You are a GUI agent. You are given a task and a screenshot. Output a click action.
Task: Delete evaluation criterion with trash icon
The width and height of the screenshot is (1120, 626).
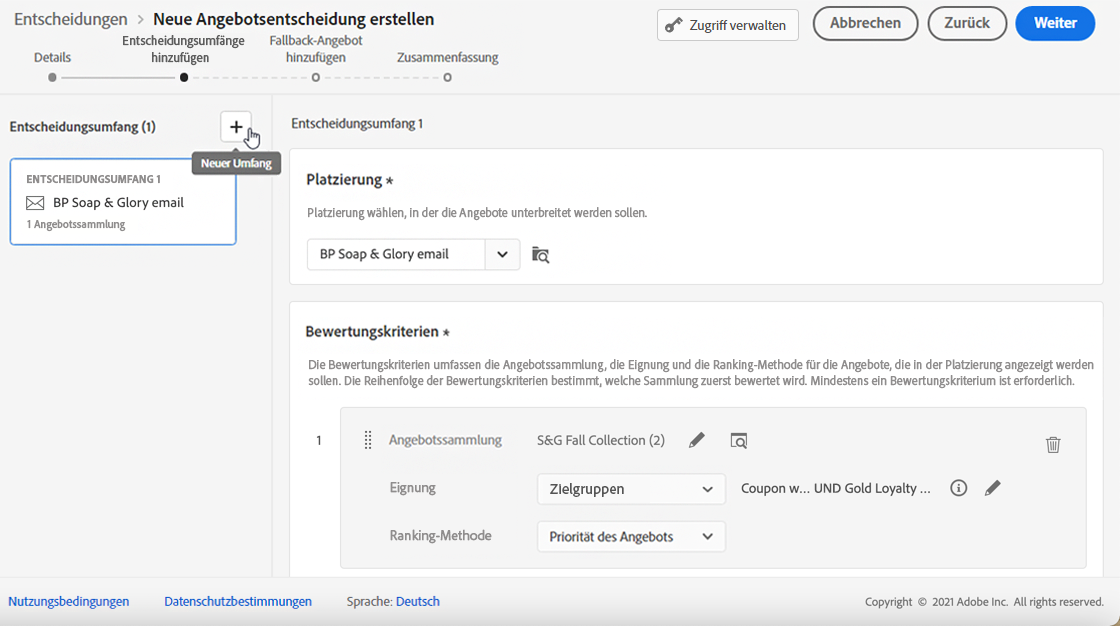point(1053,445)
